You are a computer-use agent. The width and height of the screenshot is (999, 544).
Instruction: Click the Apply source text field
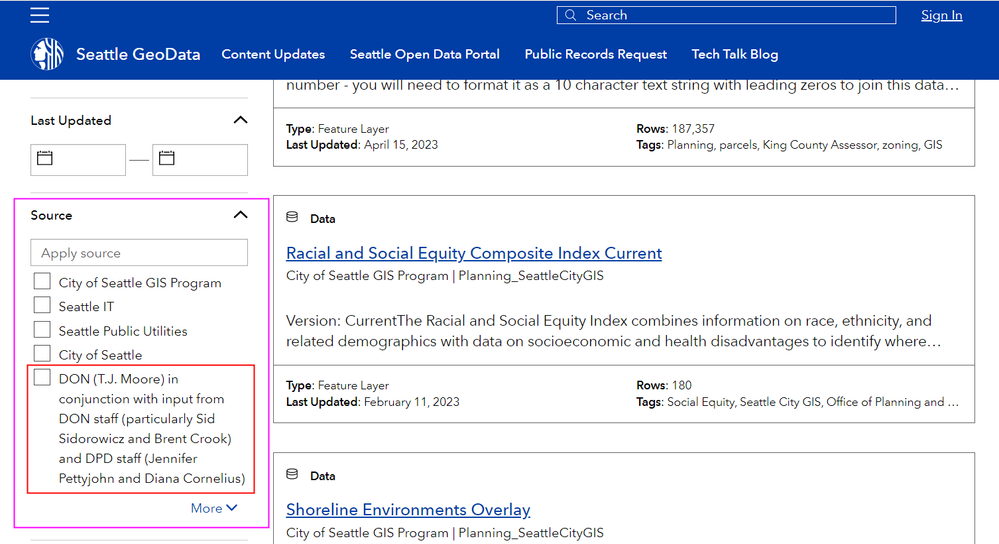coord(139,253)
